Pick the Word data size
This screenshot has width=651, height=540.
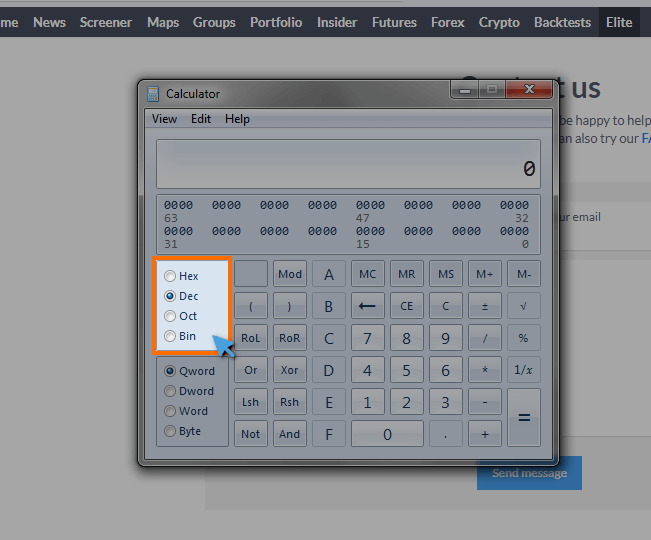[x=170, y=411]
